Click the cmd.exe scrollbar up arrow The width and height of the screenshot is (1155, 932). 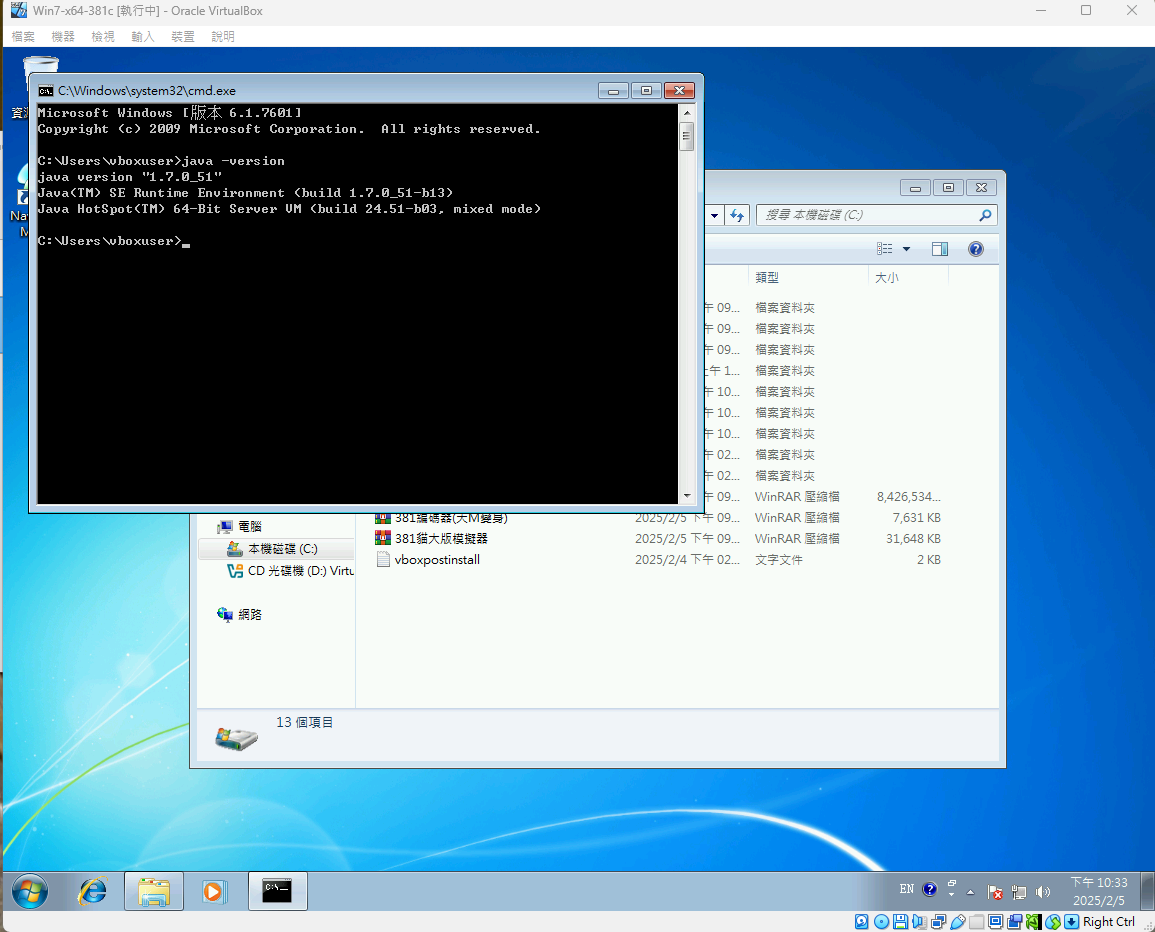click(687, 113)
